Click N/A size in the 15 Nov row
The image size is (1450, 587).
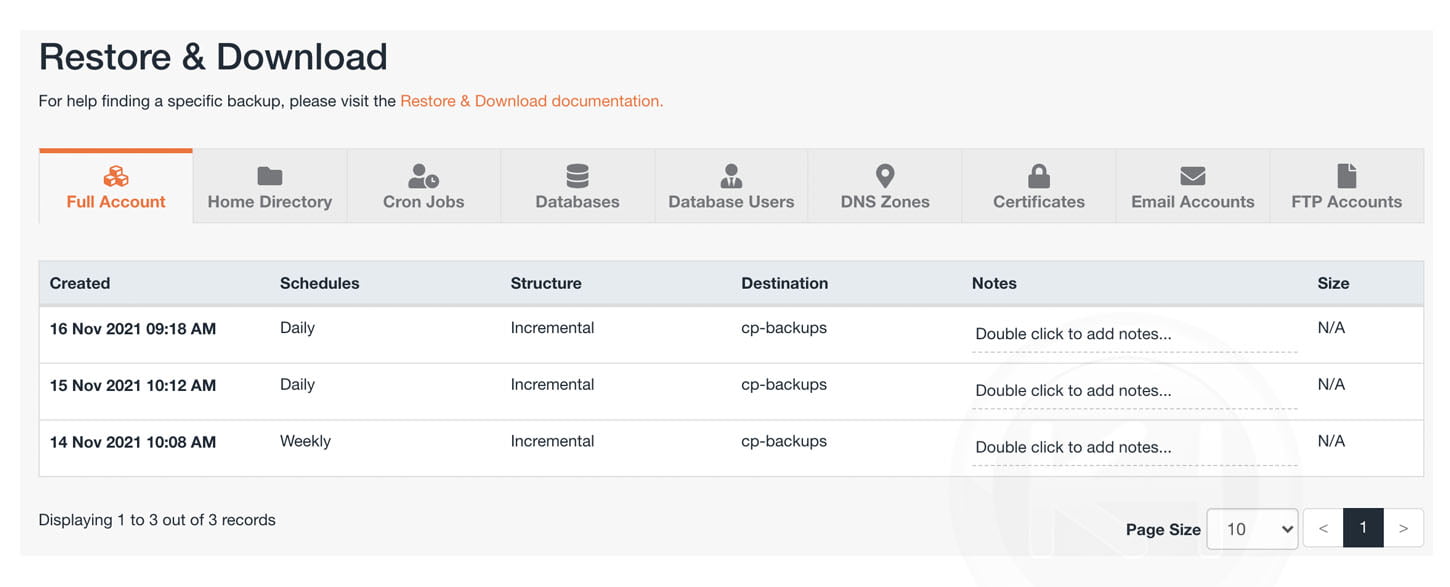coord(1331,385)
